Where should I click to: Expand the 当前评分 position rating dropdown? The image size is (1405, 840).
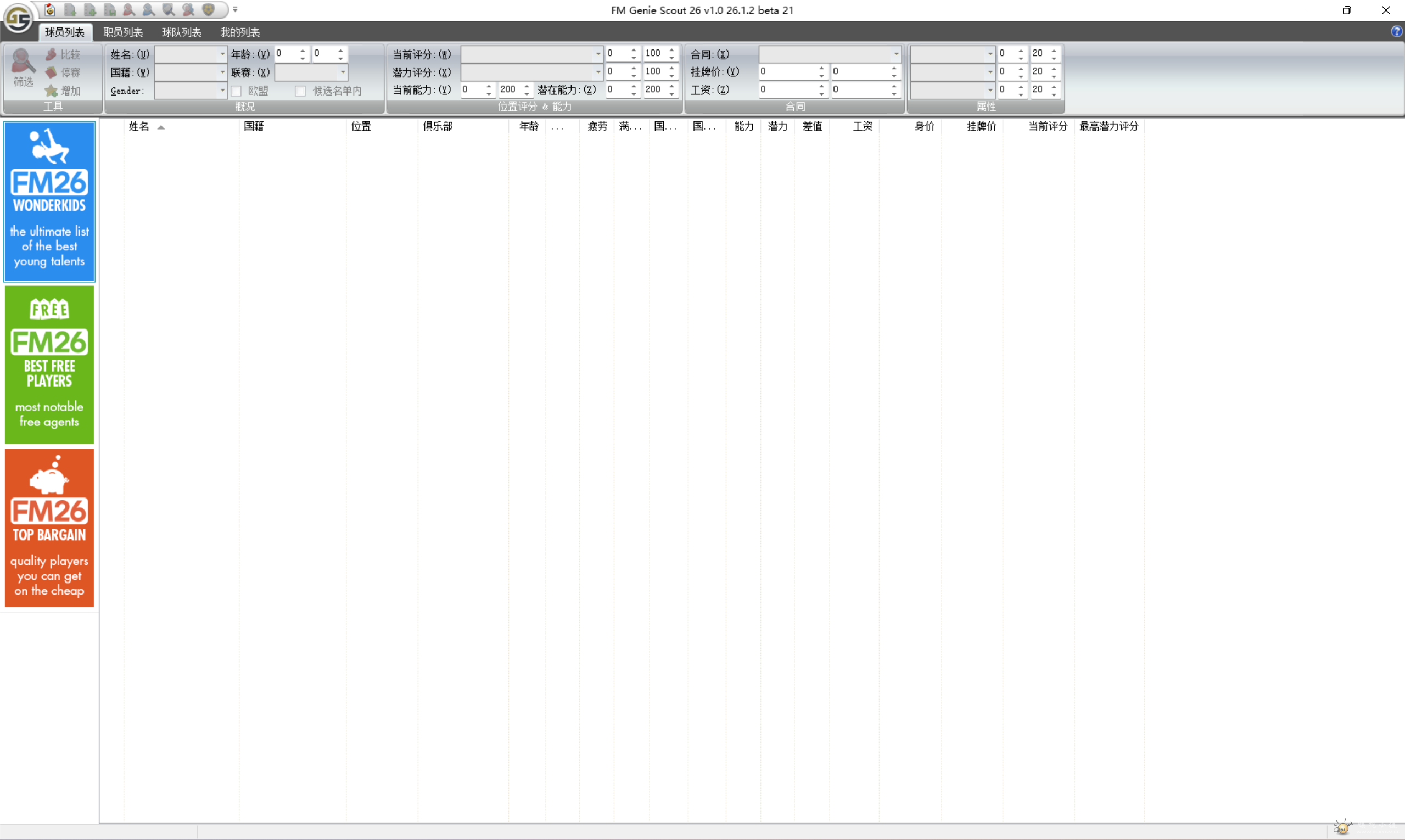pos(598,54)
